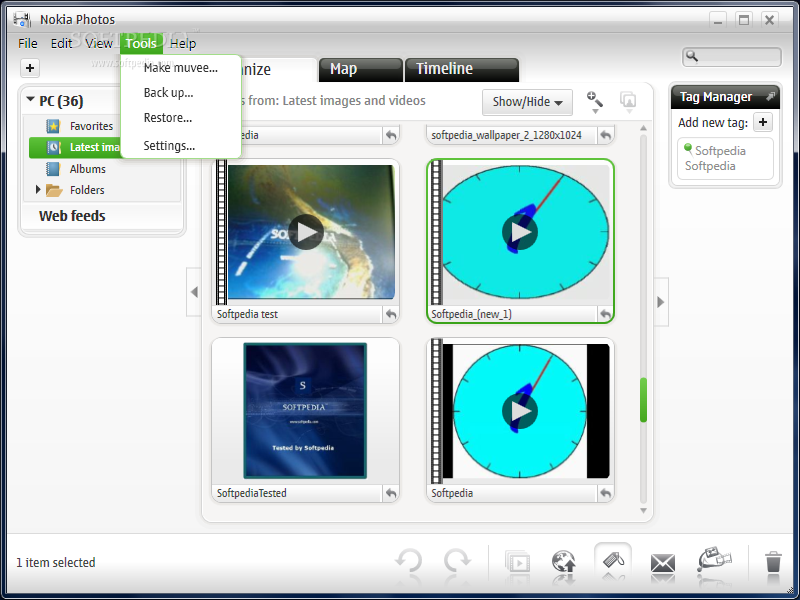The width and height of the screenshot is (800, 600).
Task: Click the flip arrow on SoftpediaTested caption
Action: click(x=391, y=493)
